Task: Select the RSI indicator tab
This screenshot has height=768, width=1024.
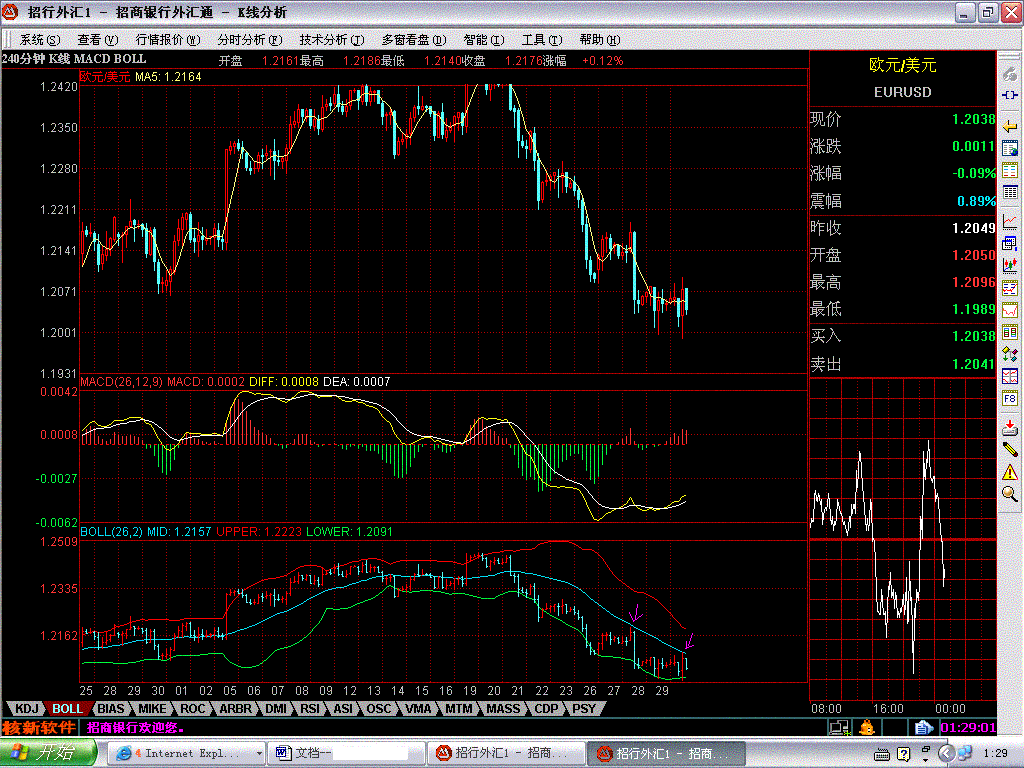Action: coord(311,709)
